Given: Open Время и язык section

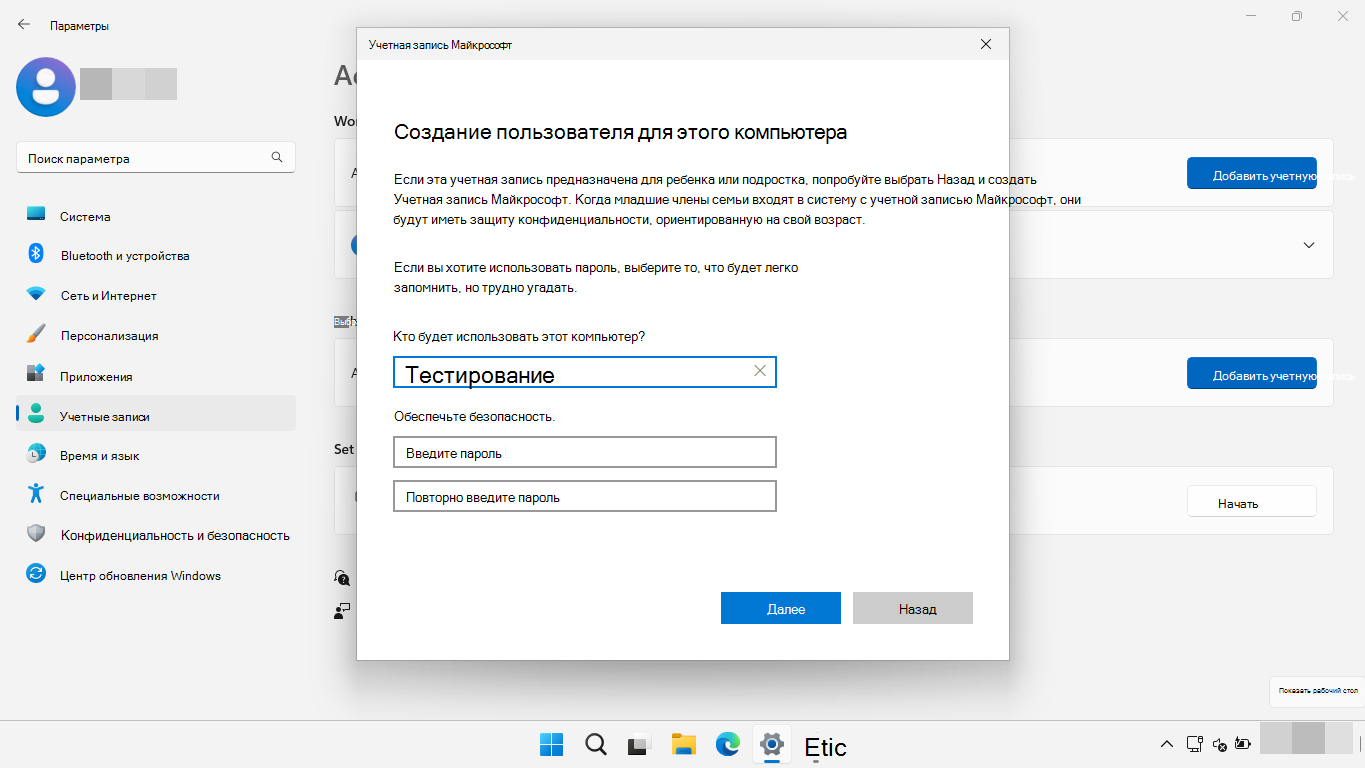Looking at the screenshot, I should pos(156,455).
